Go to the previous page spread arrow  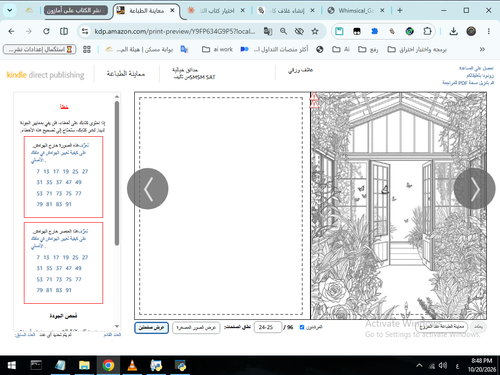tap(148, 189)
